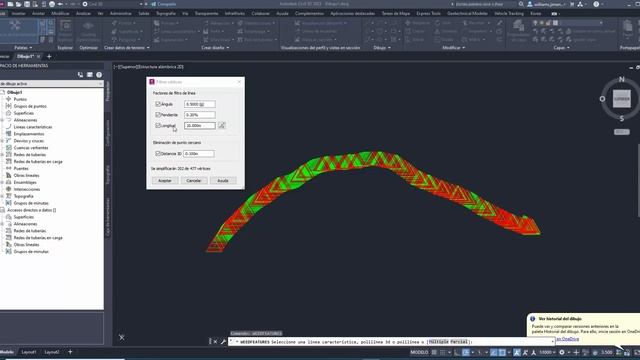
Task: Open the Insertar ribbon tab
Action: pyautogui.click(x=18, y=13)
